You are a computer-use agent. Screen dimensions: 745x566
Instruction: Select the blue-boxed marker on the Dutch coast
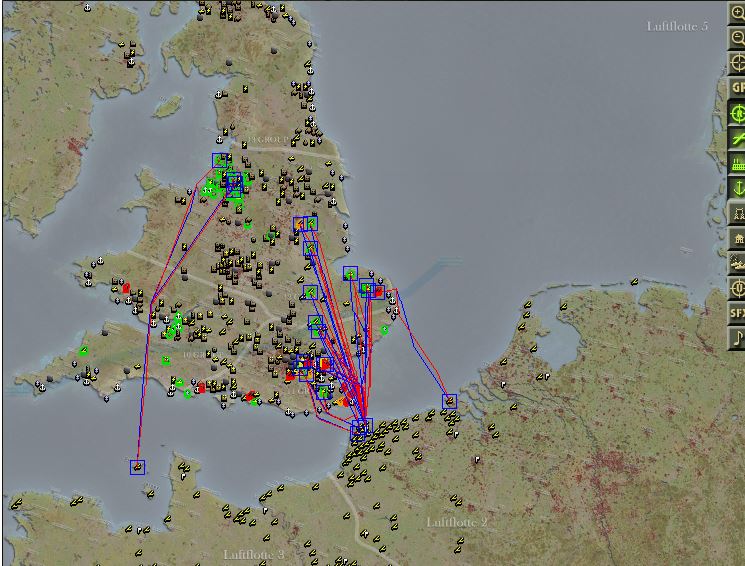pyautogui.click(x=449, y=402)
